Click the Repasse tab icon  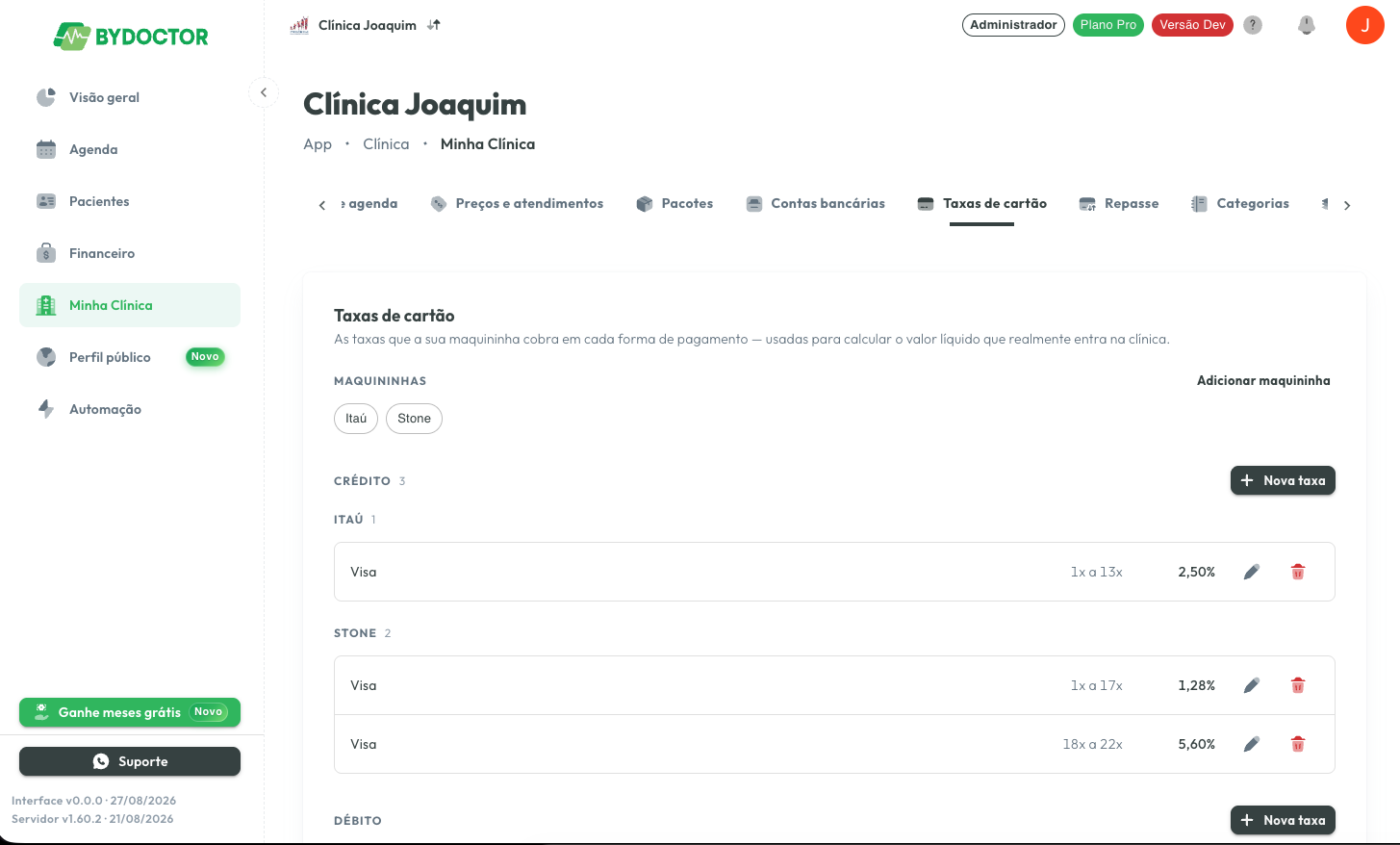(1087, 204)
